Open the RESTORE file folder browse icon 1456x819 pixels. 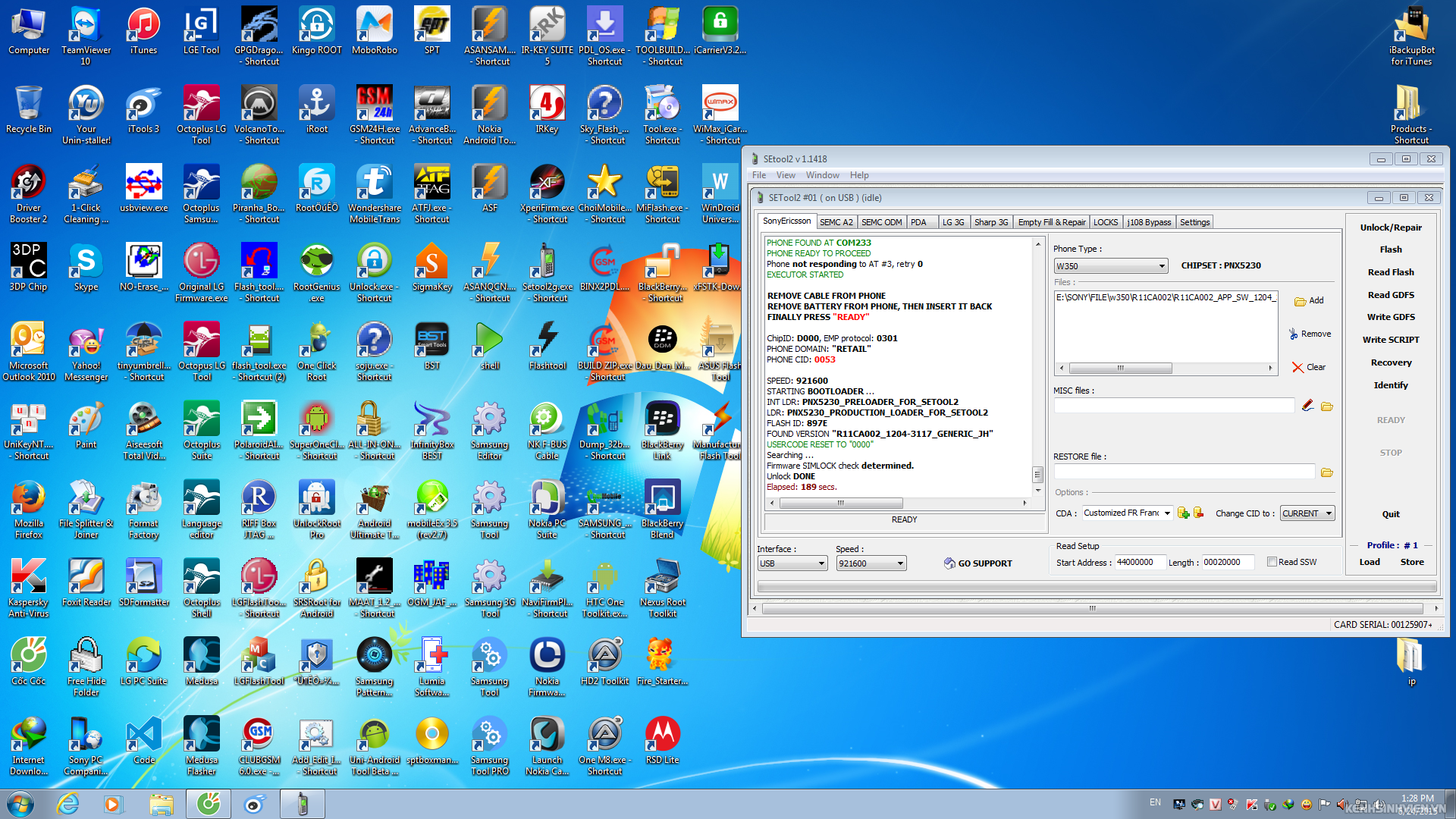pos(1326,472)
